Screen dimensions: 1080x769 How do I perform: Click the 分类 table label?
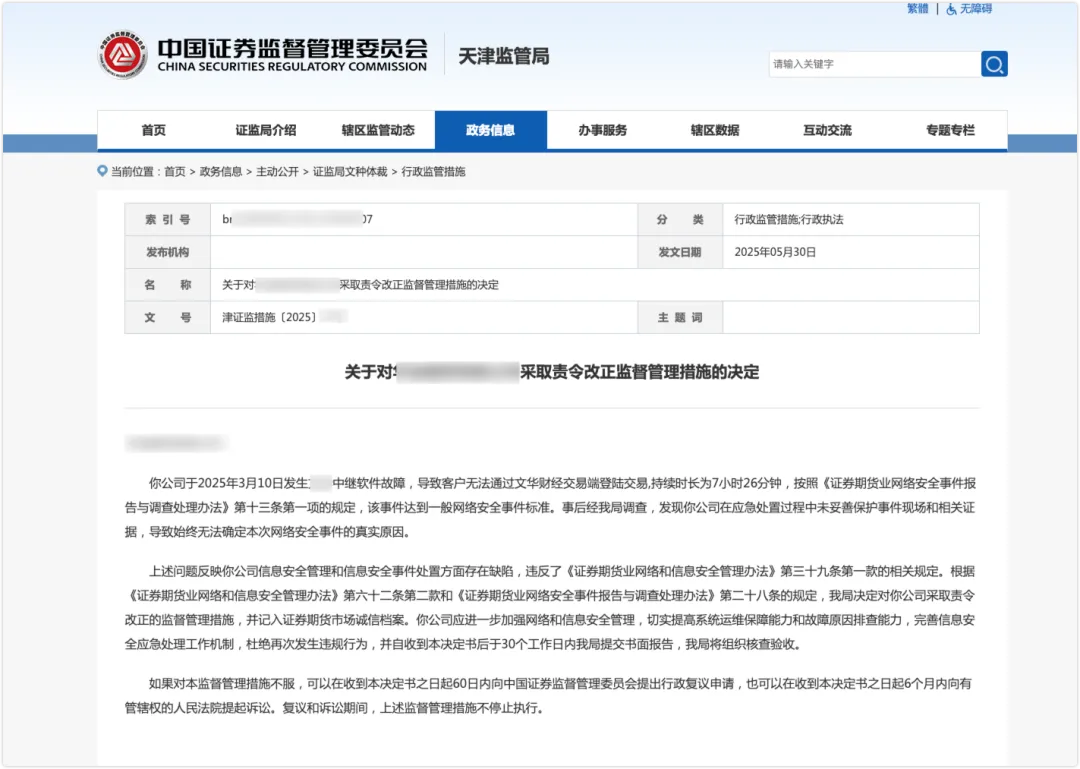(x=680, y=220)
